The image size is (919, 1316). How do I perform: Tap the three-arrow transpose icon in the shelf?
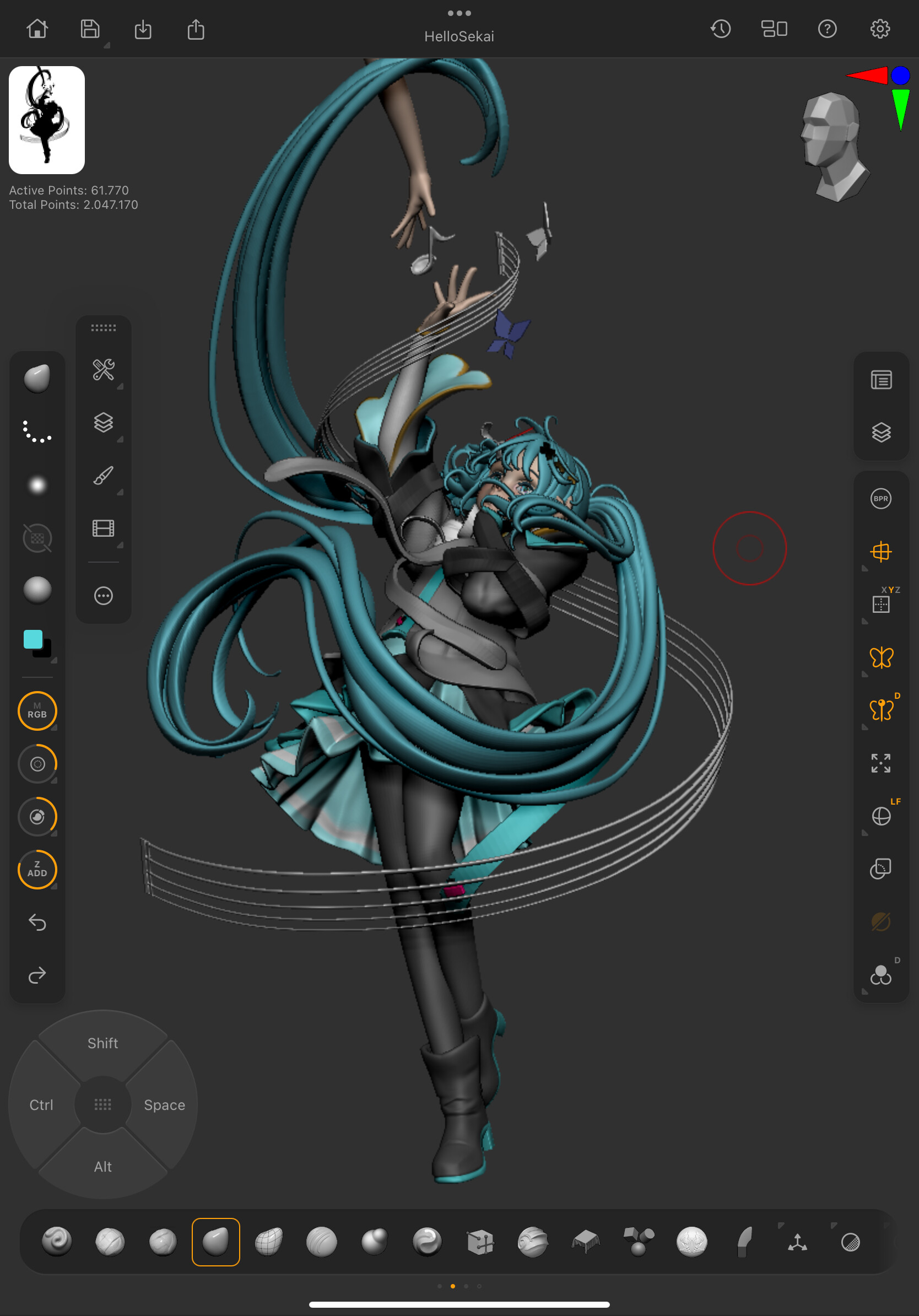coord(798,1242)
